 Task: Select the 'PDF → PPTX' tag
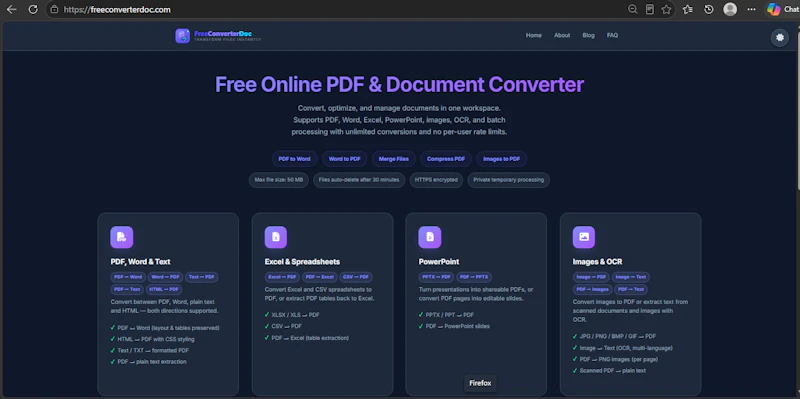pos(474,277)
